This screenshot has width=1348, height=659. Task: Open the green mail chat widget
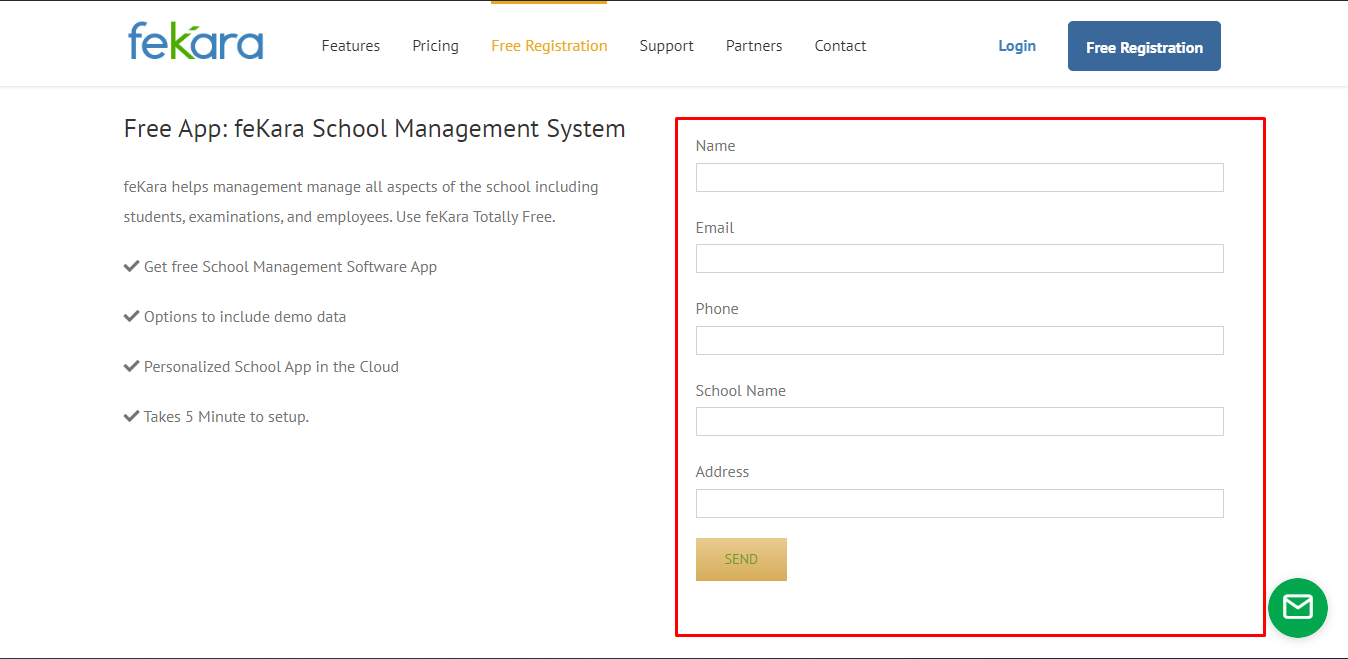point(1297,607)
